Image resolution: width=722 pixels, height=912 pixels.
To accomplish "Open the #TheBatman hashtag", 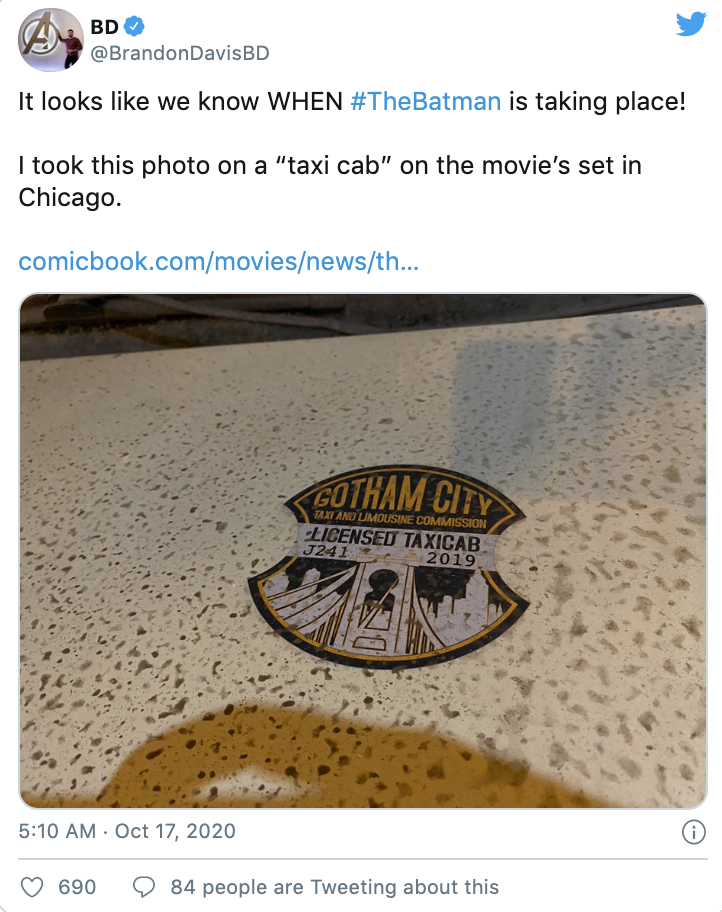I will [x=425, y=102].
